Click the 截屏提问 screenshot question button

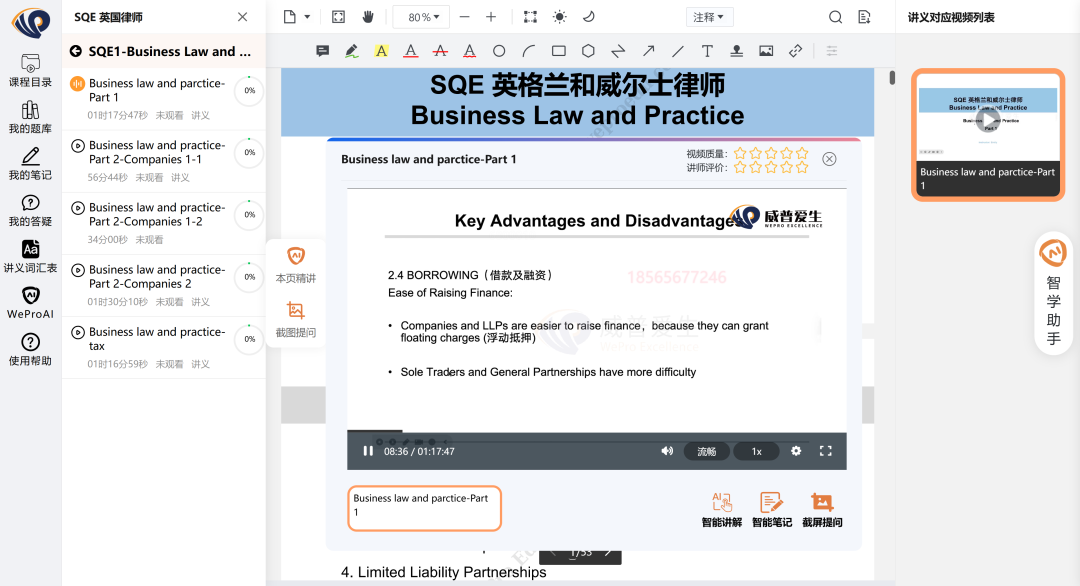(x=822, y=509)
